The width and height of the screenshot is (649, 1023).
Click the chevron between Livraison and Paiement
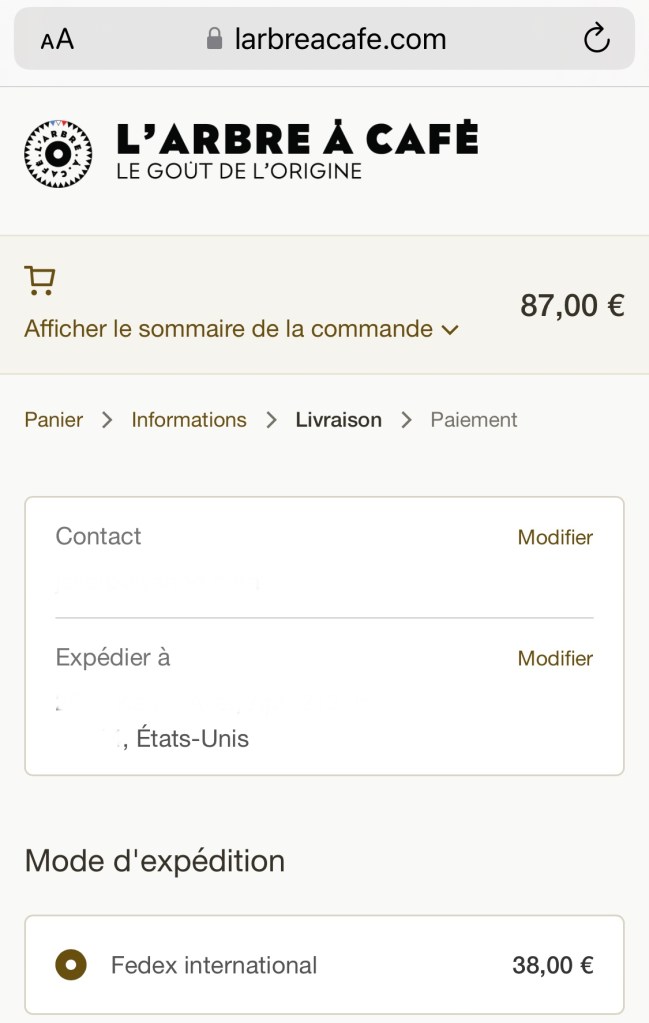click(x=406, y=420)
